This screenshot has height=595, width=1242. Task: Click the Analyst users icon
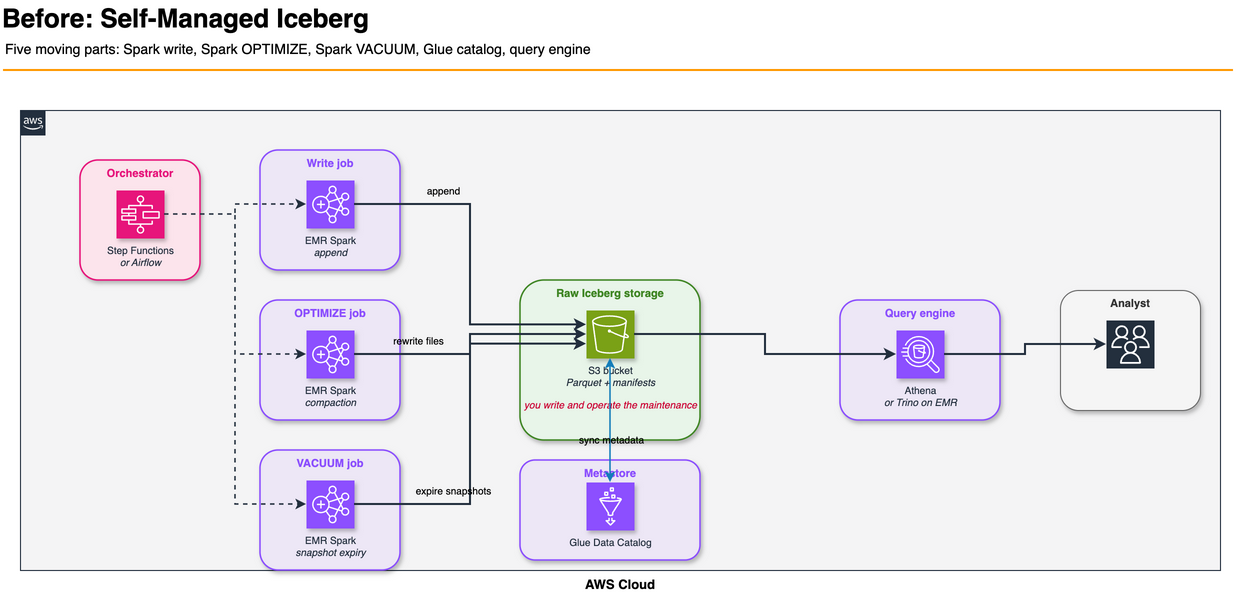(1130, 345)
